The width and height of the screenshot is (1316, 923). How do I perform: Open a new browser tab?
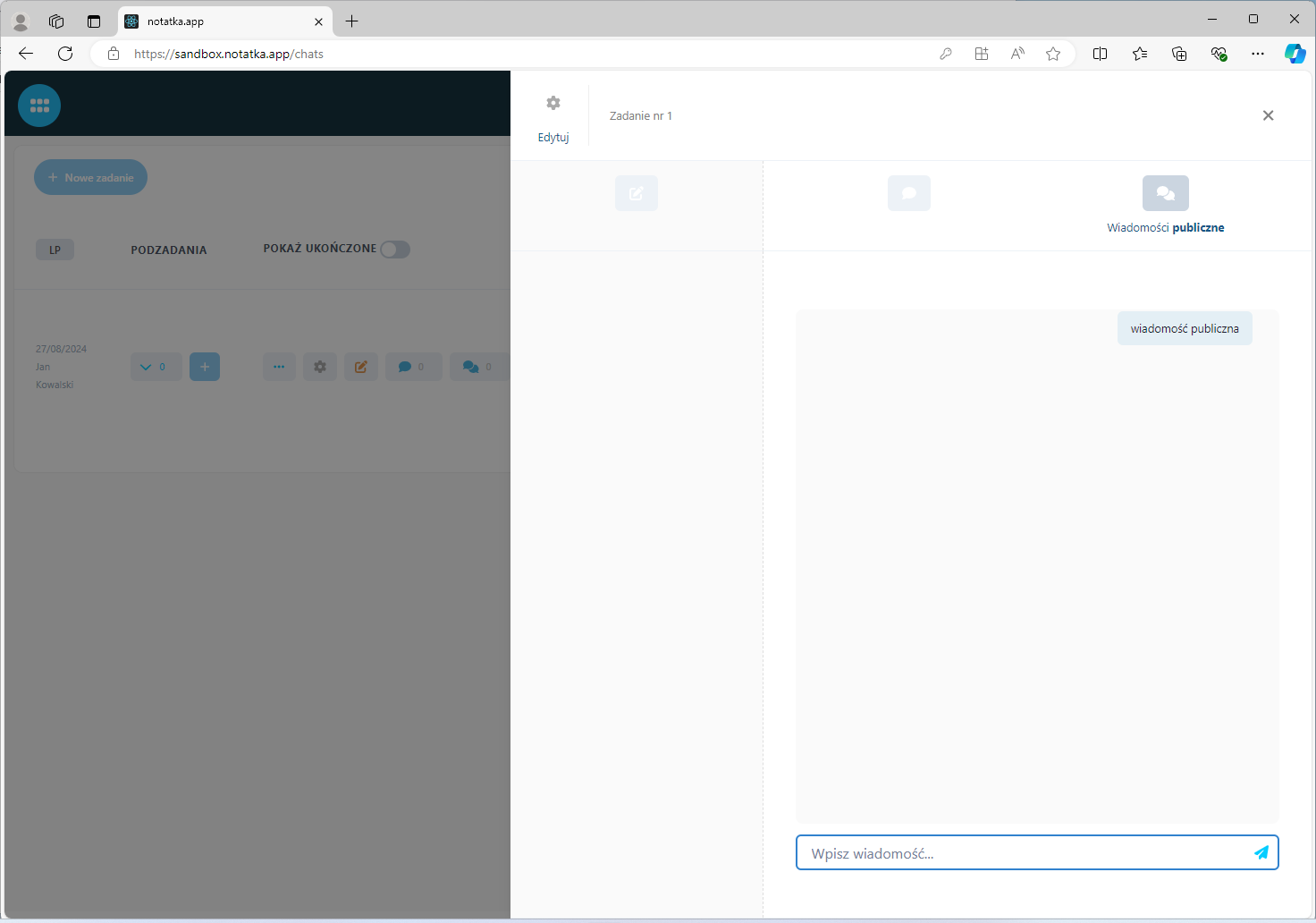pos(352,21)
